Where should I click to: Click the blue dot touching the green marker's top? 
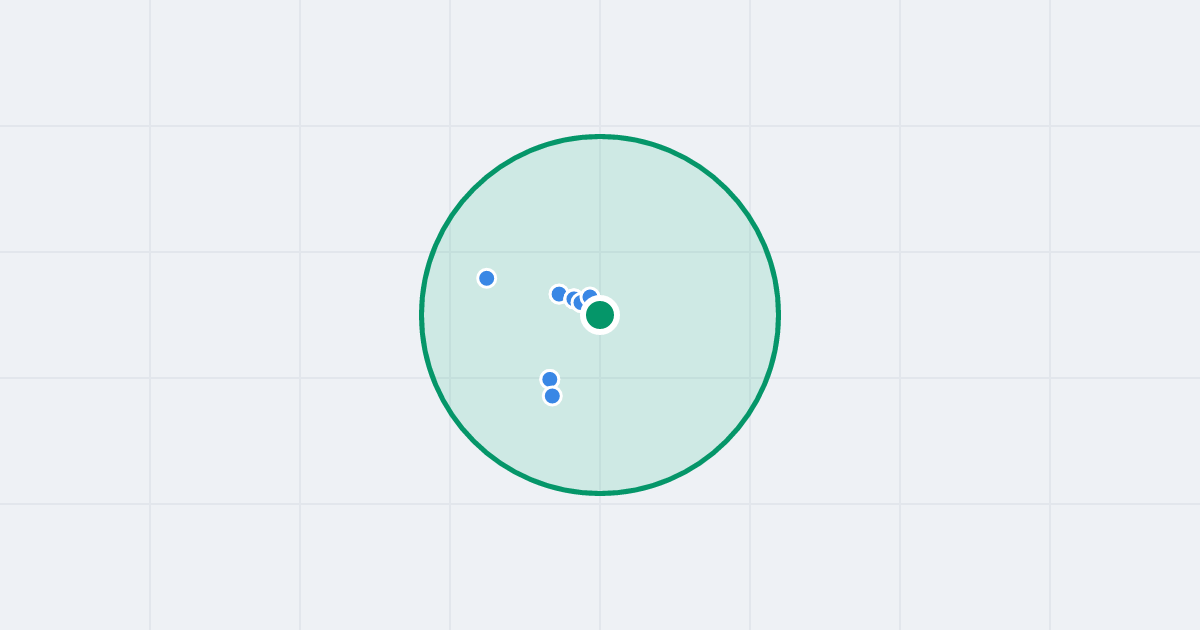(x=590, y=295)
